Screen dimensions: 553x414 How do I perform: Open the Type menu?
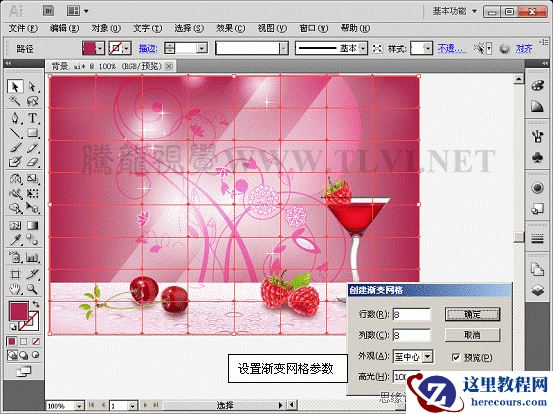(x=147, y=28)
